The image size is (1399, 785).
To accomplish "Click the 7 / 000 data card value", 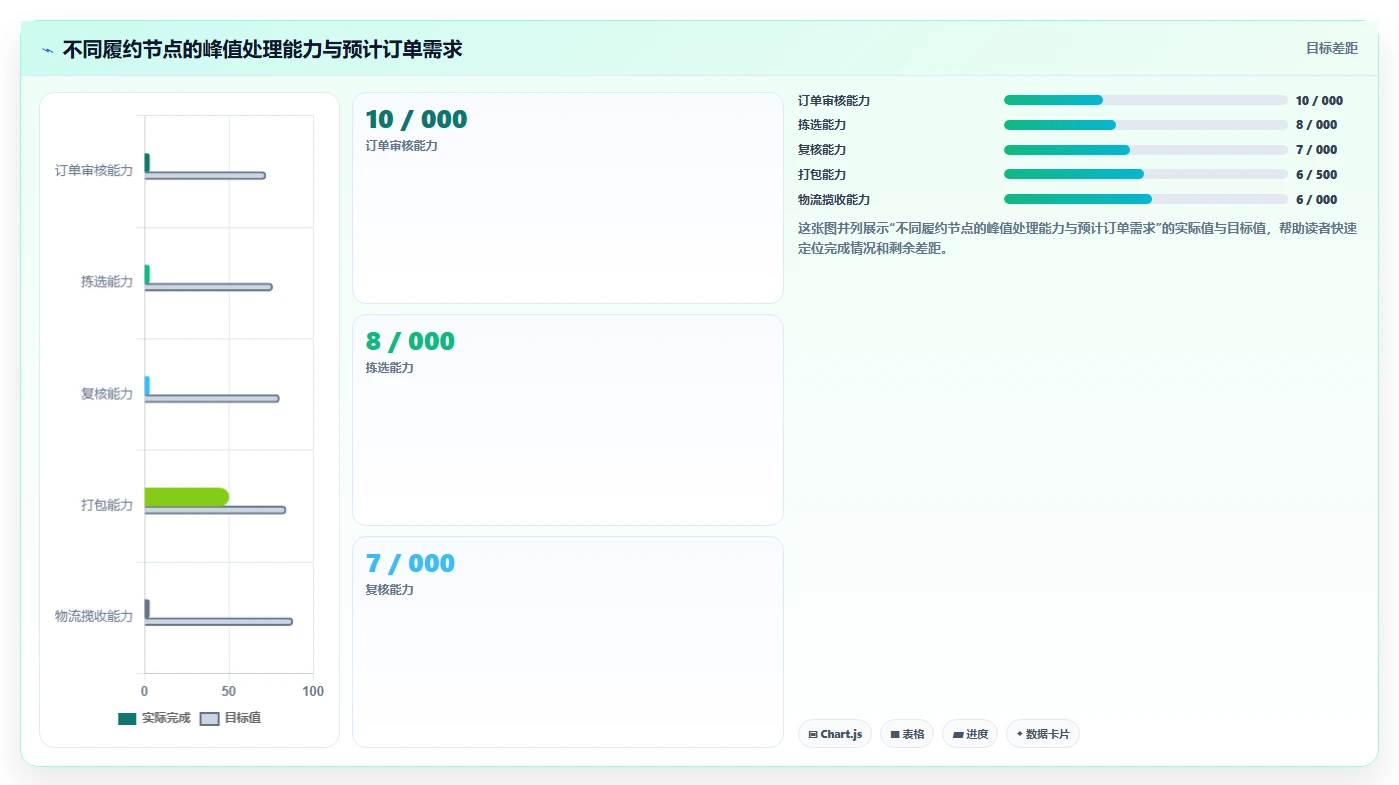I will tap(410, 563).
